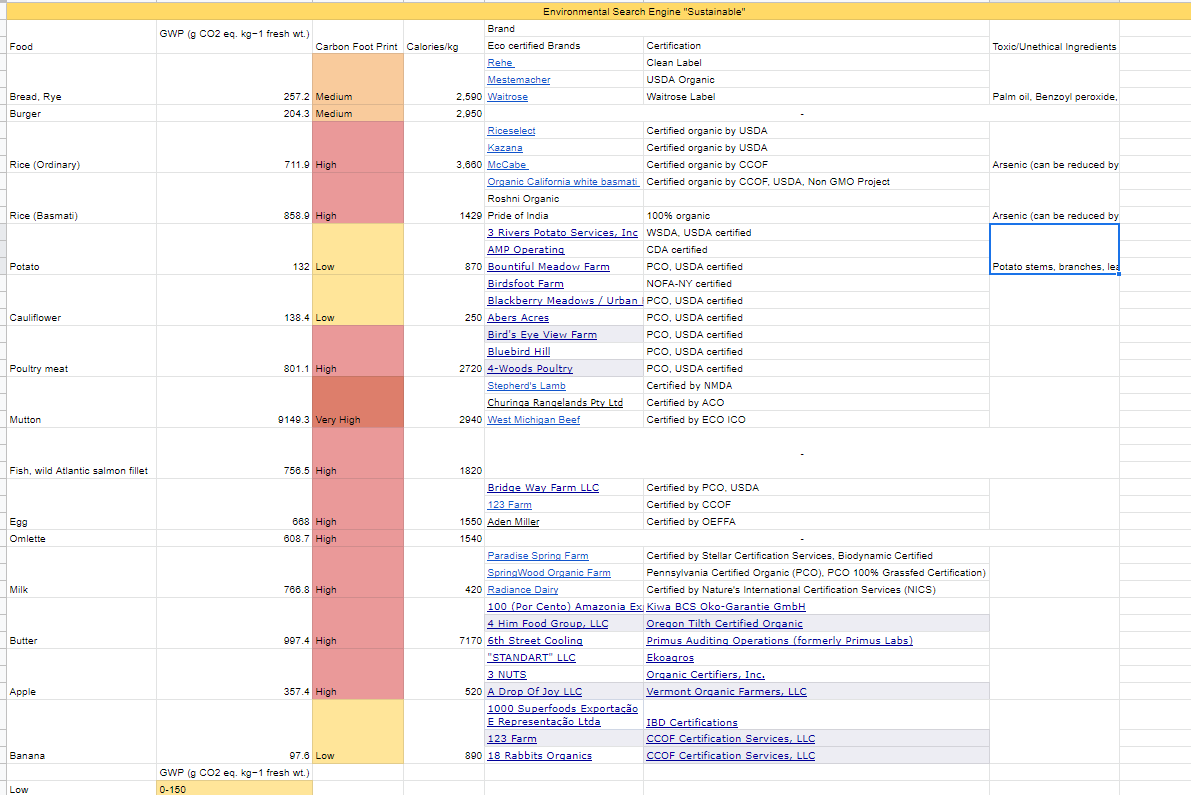Click the Organic California white basmati link
This screenshot has width=1191, height=795.
pyautogui.click(x=562, y=181)
